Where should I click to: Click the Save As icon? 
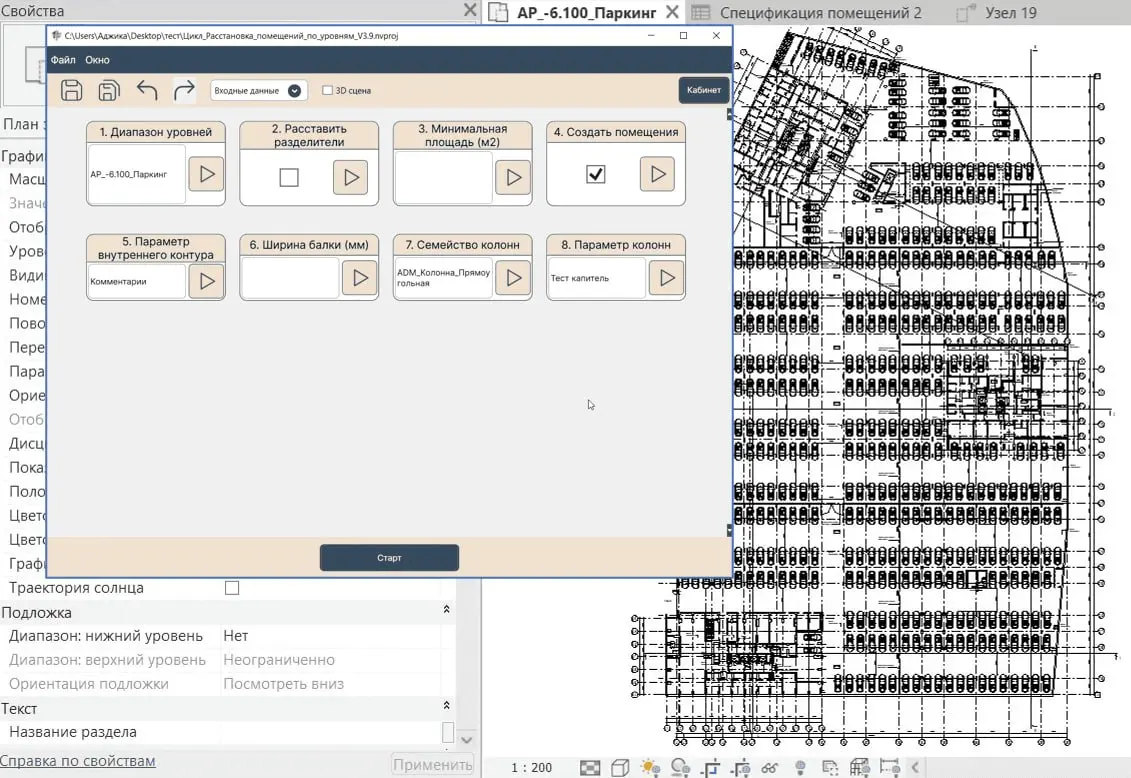(109, 90)
